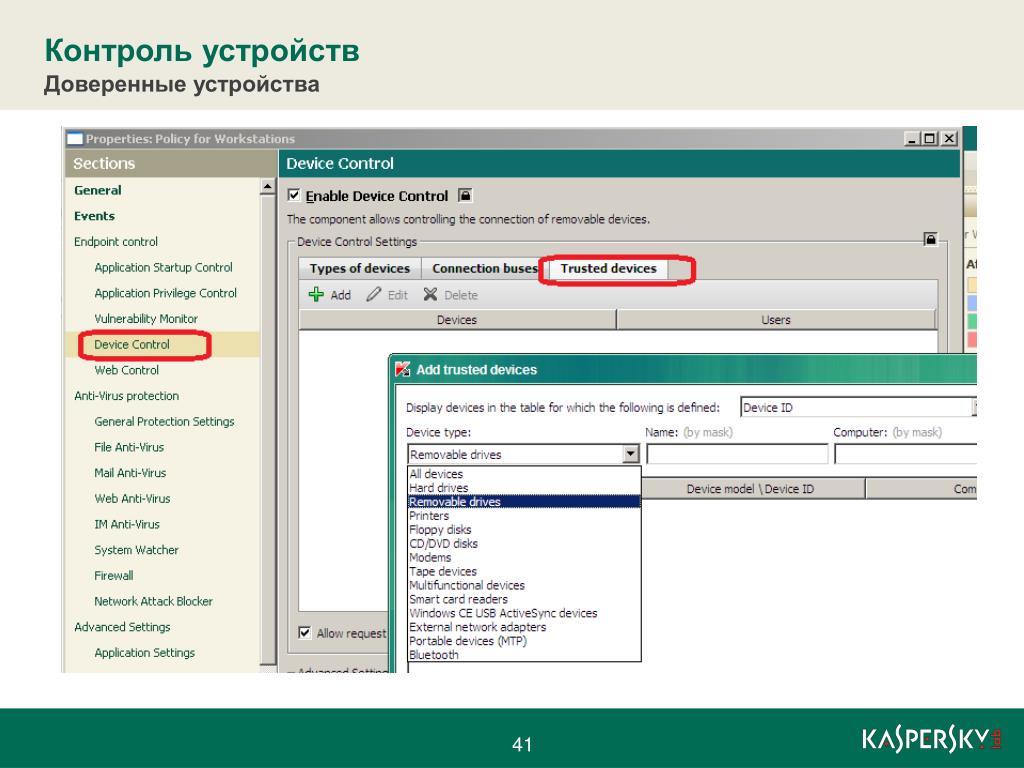Click the Users column header
This screenshot has width=1024, height=768.
pos(776,319)
